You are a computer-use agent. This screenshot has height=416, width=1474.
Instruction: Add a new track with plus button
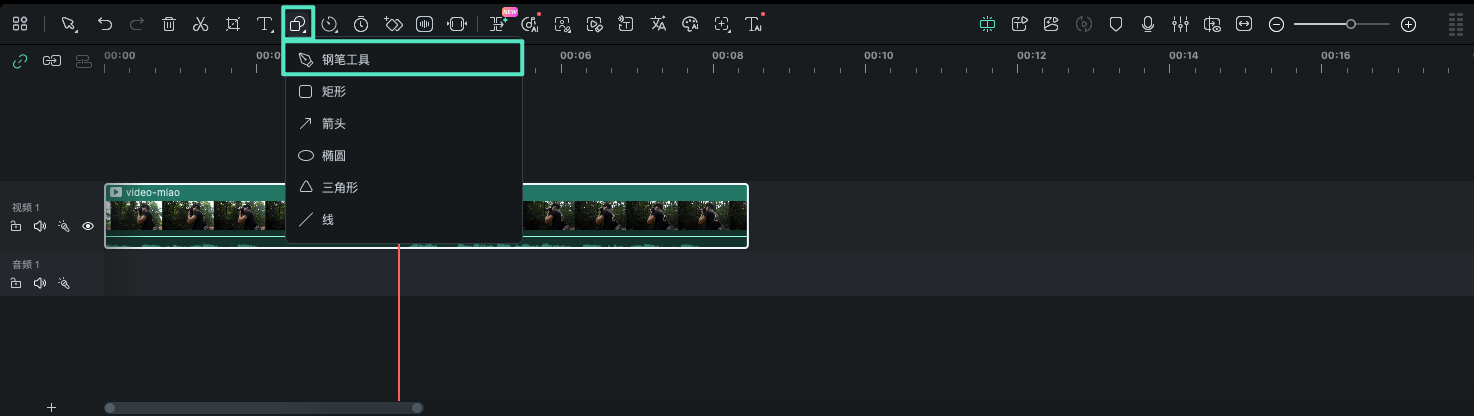[x=51, y=407]
